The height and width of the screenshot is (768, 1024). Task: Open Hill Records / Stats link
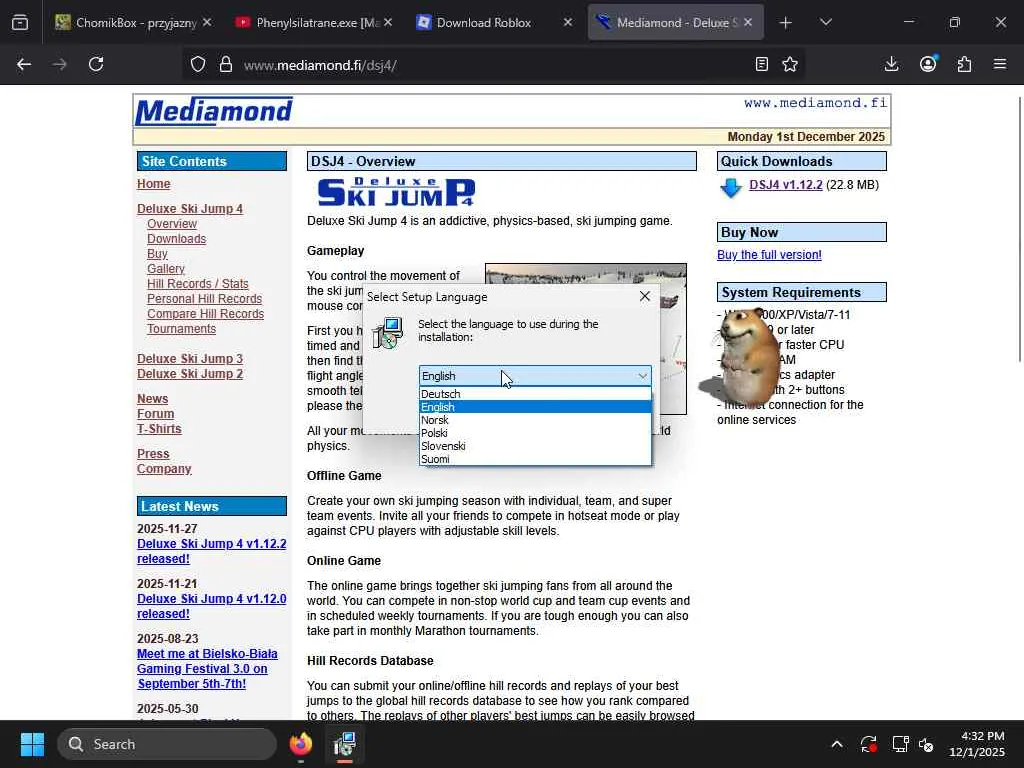[198, 284]
